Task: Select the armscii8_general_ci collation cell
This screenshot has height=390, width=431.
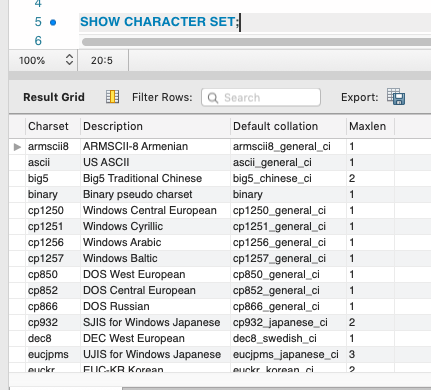Action: 288,146
